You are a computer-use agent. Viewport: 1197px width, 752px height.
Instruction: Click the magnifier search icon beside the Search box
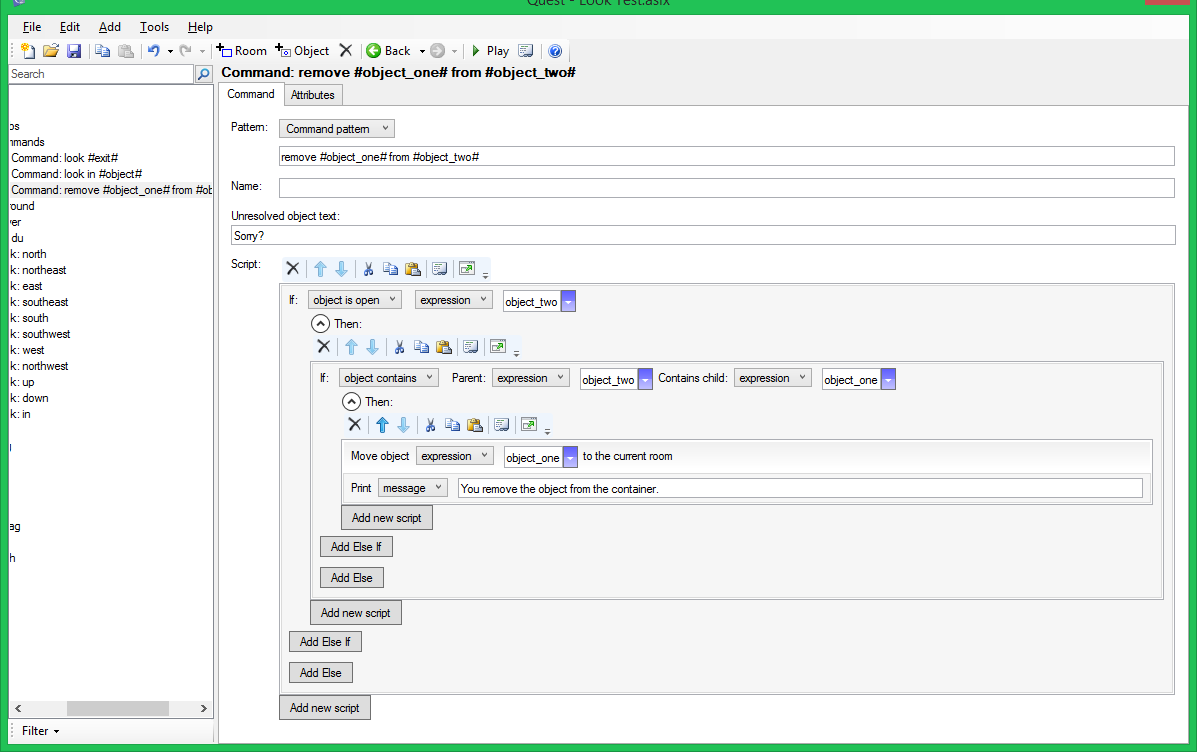[x=204, y=74]
